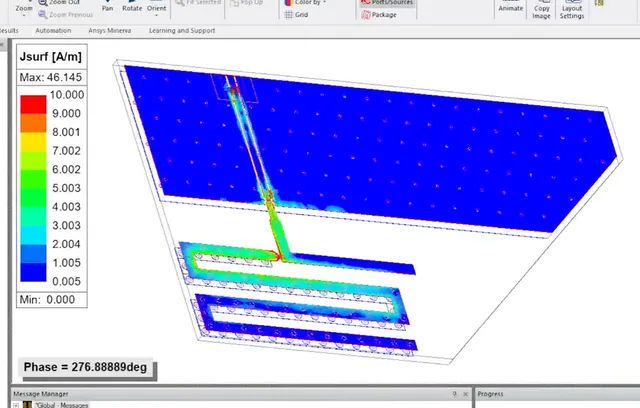Click the Progress panel header

[x=558, y=394]
